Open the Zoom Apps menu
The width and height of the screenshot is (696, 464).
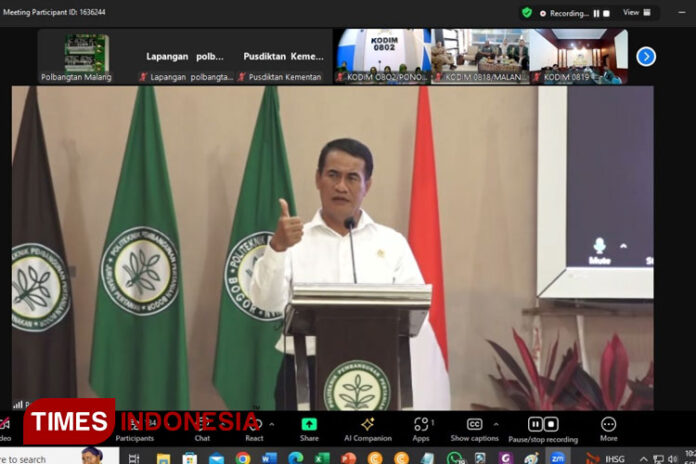click(x=421, y=429)
